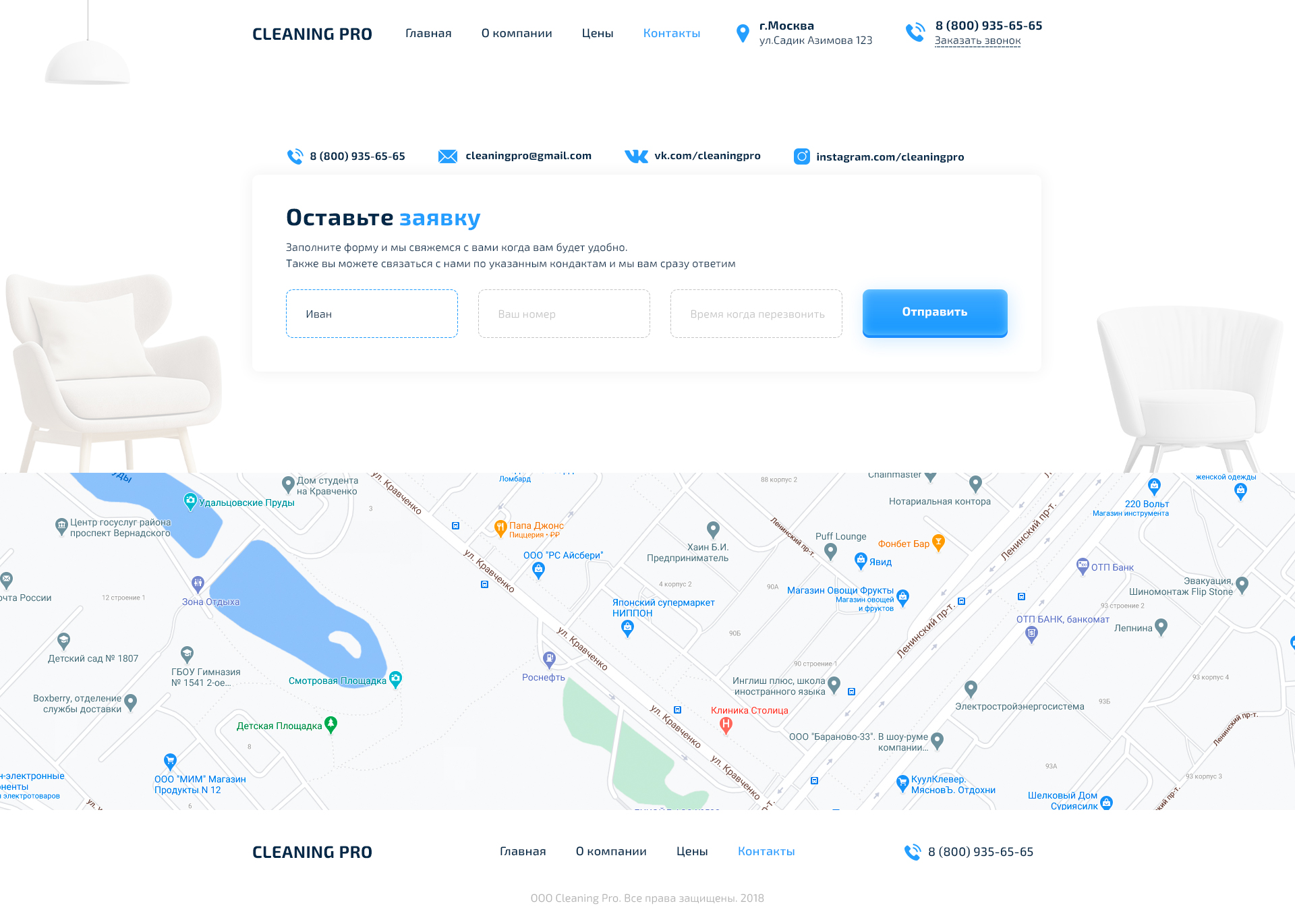Screen dimensions: 1295x924
Task: Click the cleaningpro@gmail.com email link
Action: 529,156
